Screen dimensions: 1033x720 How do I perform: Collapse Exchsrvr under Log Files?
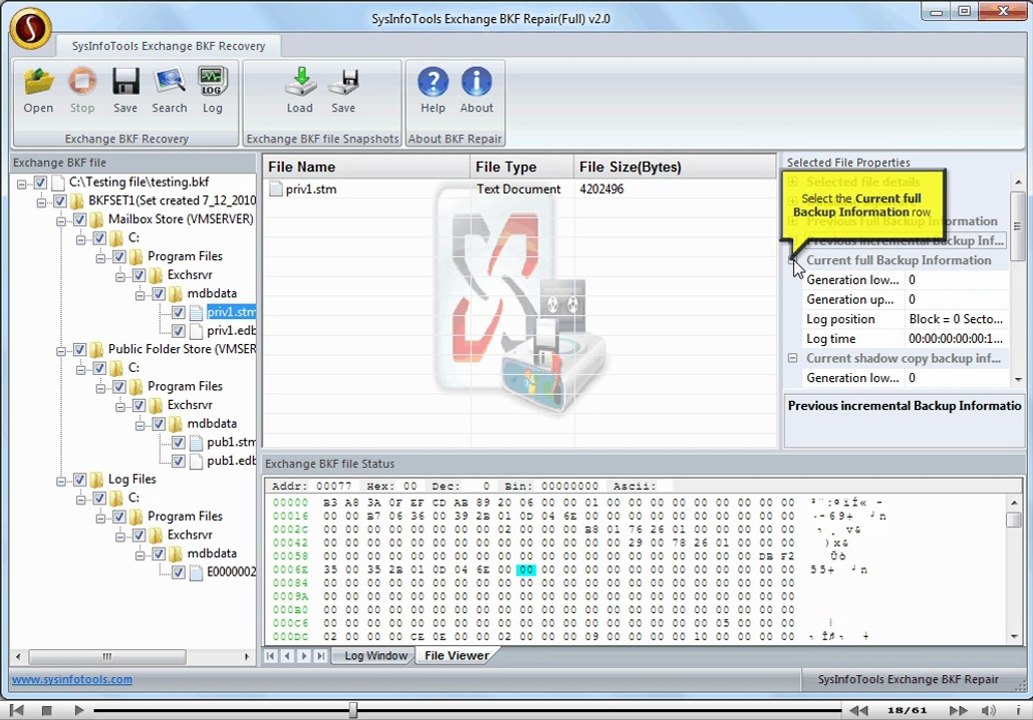pos(121,536)
